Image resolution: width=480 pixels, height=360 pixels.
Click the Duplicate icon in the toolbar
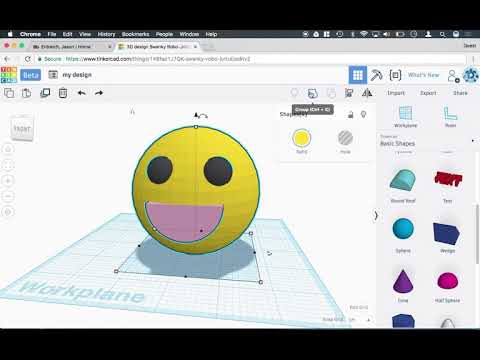[45, 93]
